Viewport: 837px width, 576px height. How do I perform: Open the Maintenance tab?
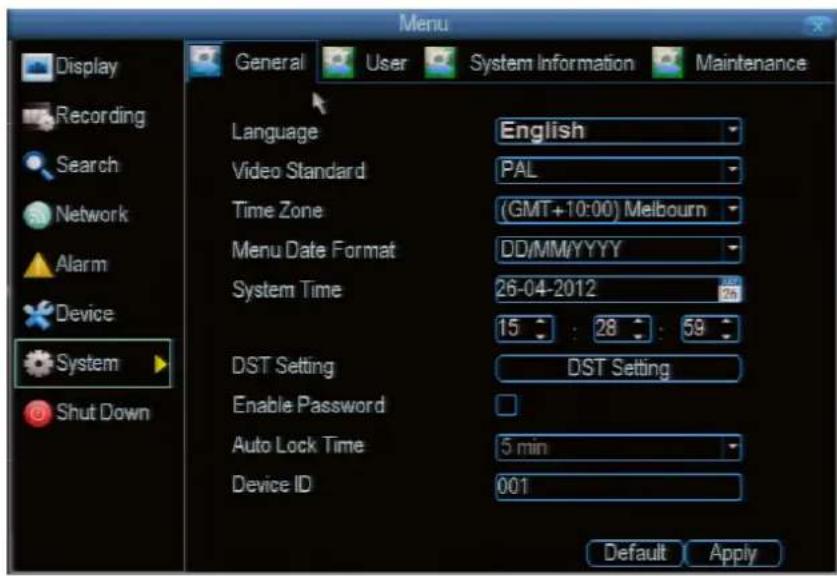730,63
